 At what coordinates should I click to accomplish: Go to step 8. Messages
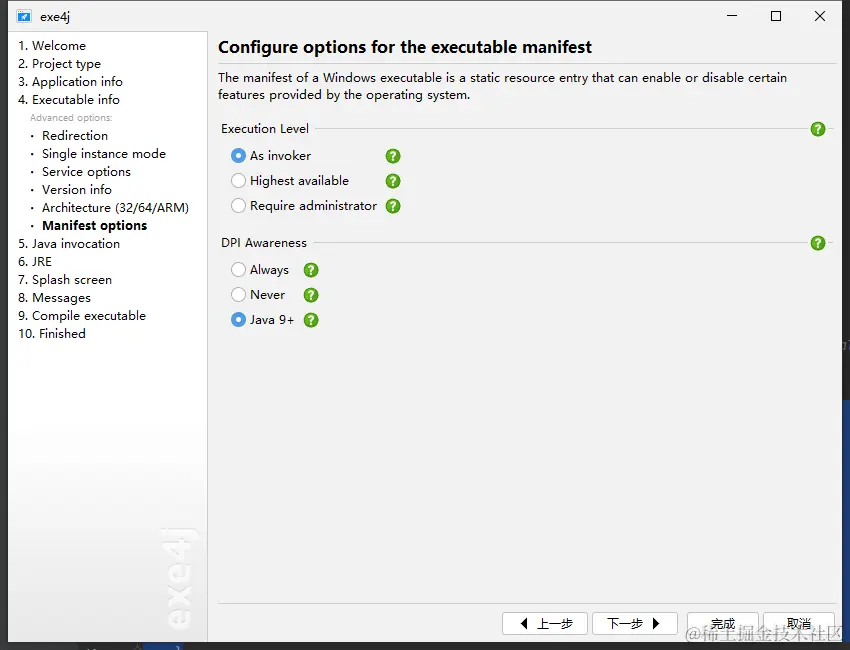point(54,298)
